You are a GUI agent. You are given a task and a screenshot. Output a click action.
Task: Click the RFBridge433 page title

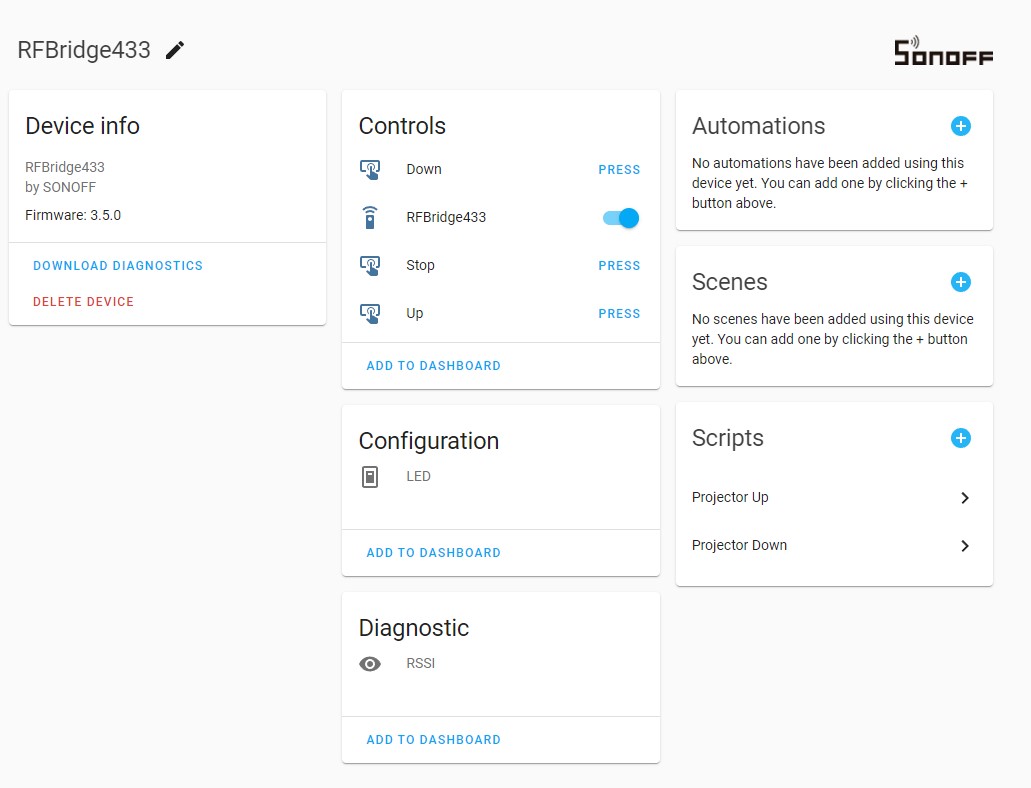[x=84, y=50]
